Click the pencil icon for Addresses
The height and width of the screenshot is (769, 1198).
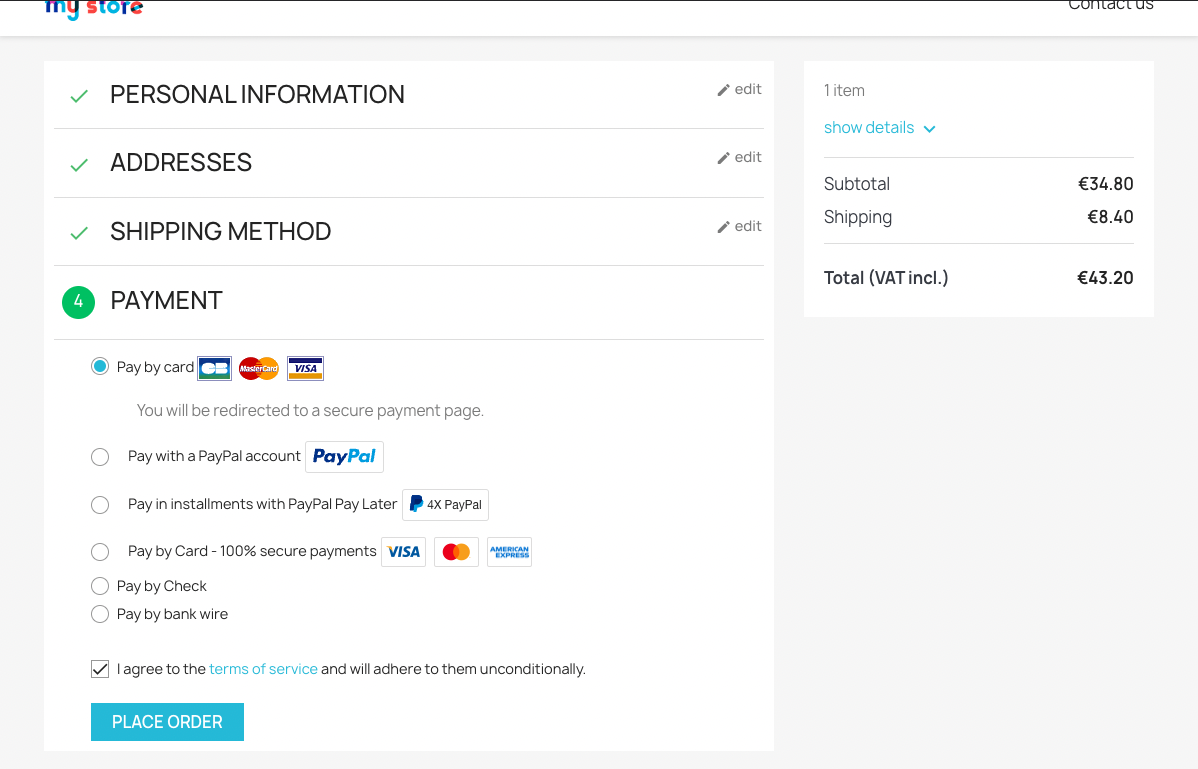click(724, 158)
